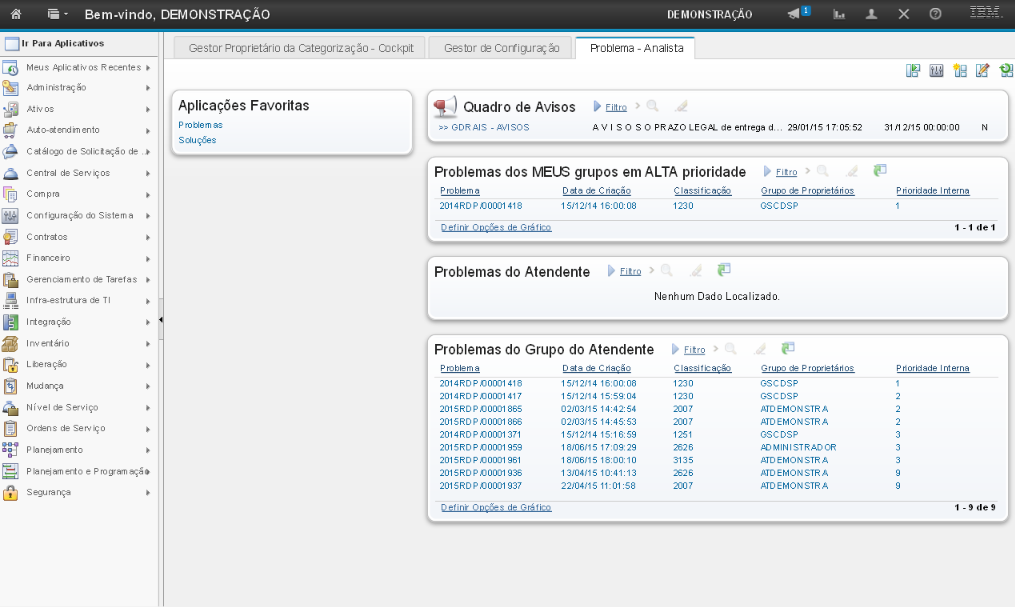The width and height of the screenshot is (1015, 607).
Task: Click the green refresh icon at toolbar's right end
Action: point(1005,70)
